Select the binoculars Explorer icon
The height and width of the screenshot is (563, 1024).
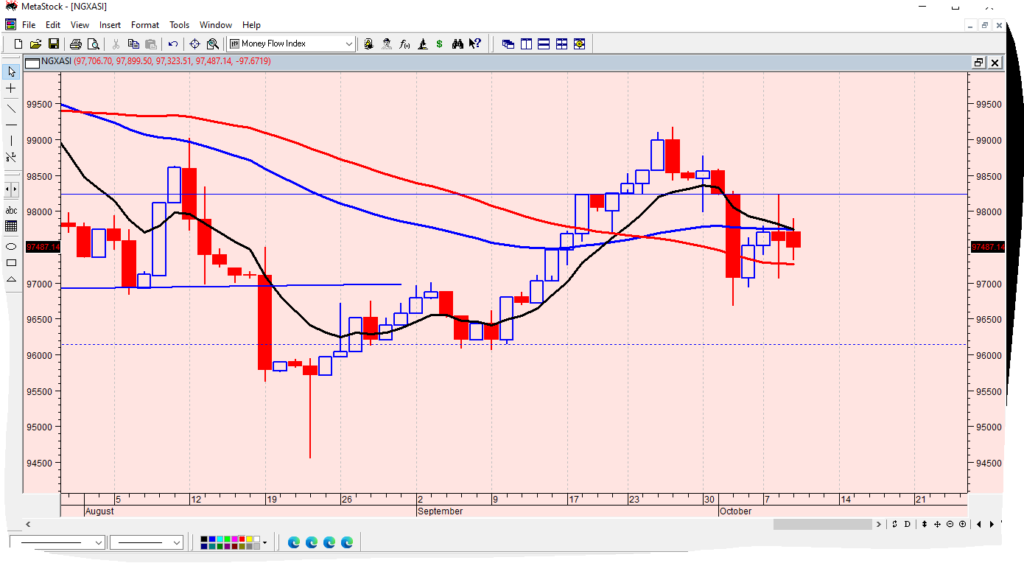[457, 44]
